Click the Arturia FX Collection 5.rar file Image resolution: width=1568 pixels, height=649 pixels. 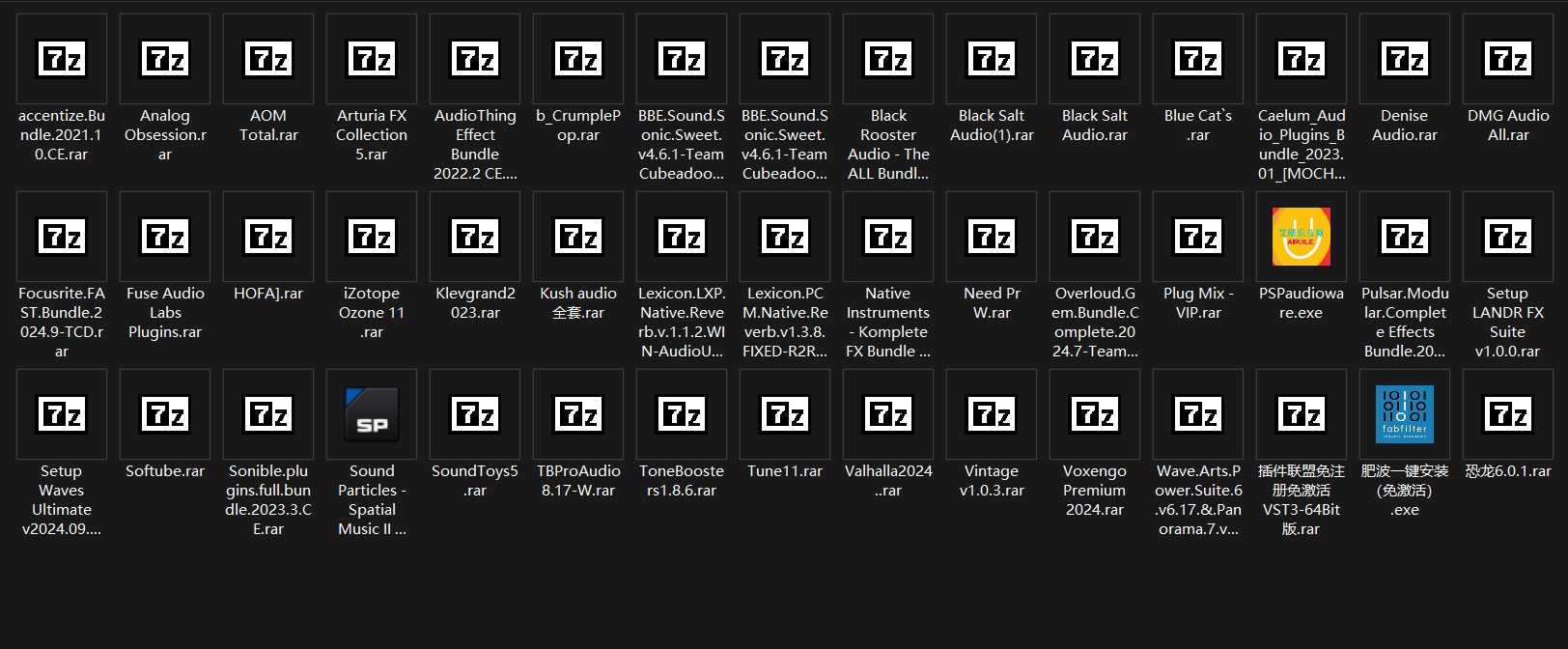pyautogui.click(x=372, y=59)
